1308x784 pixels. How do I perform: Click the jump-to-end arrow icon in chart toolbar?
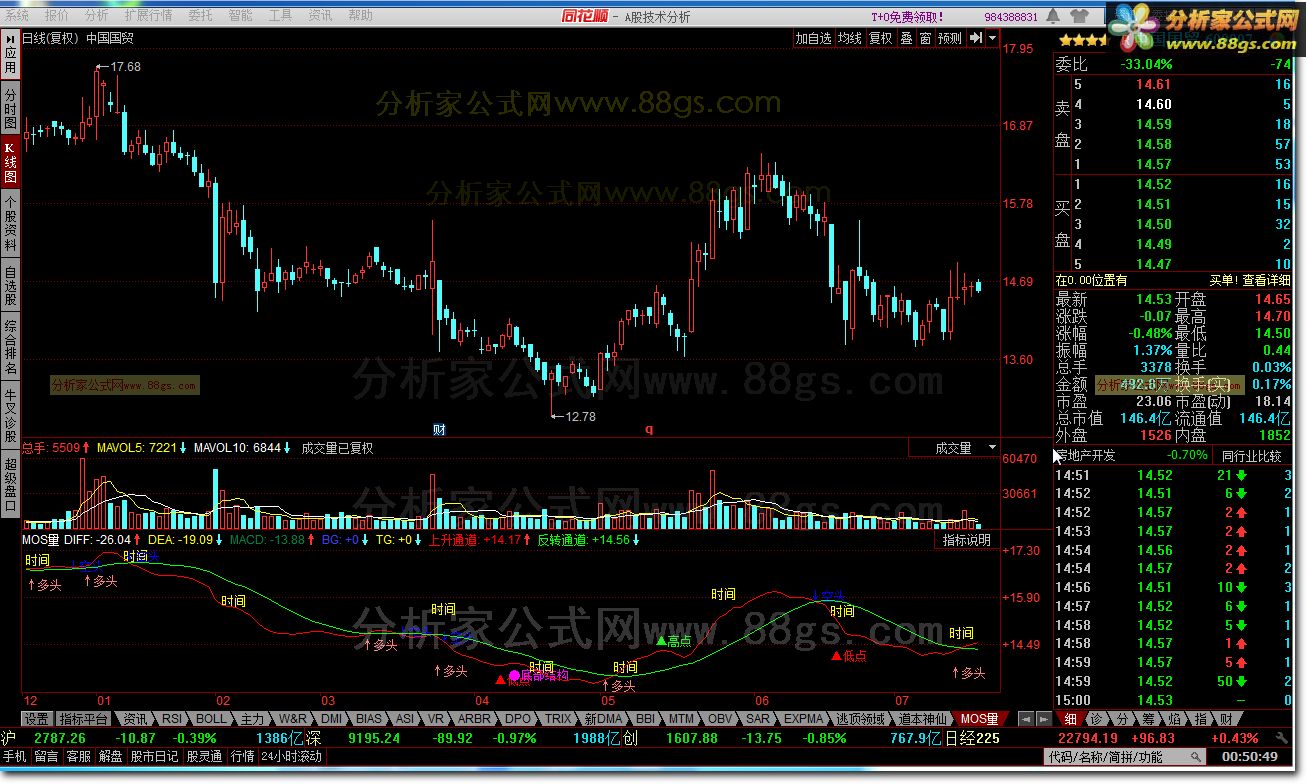coord(975,38)
